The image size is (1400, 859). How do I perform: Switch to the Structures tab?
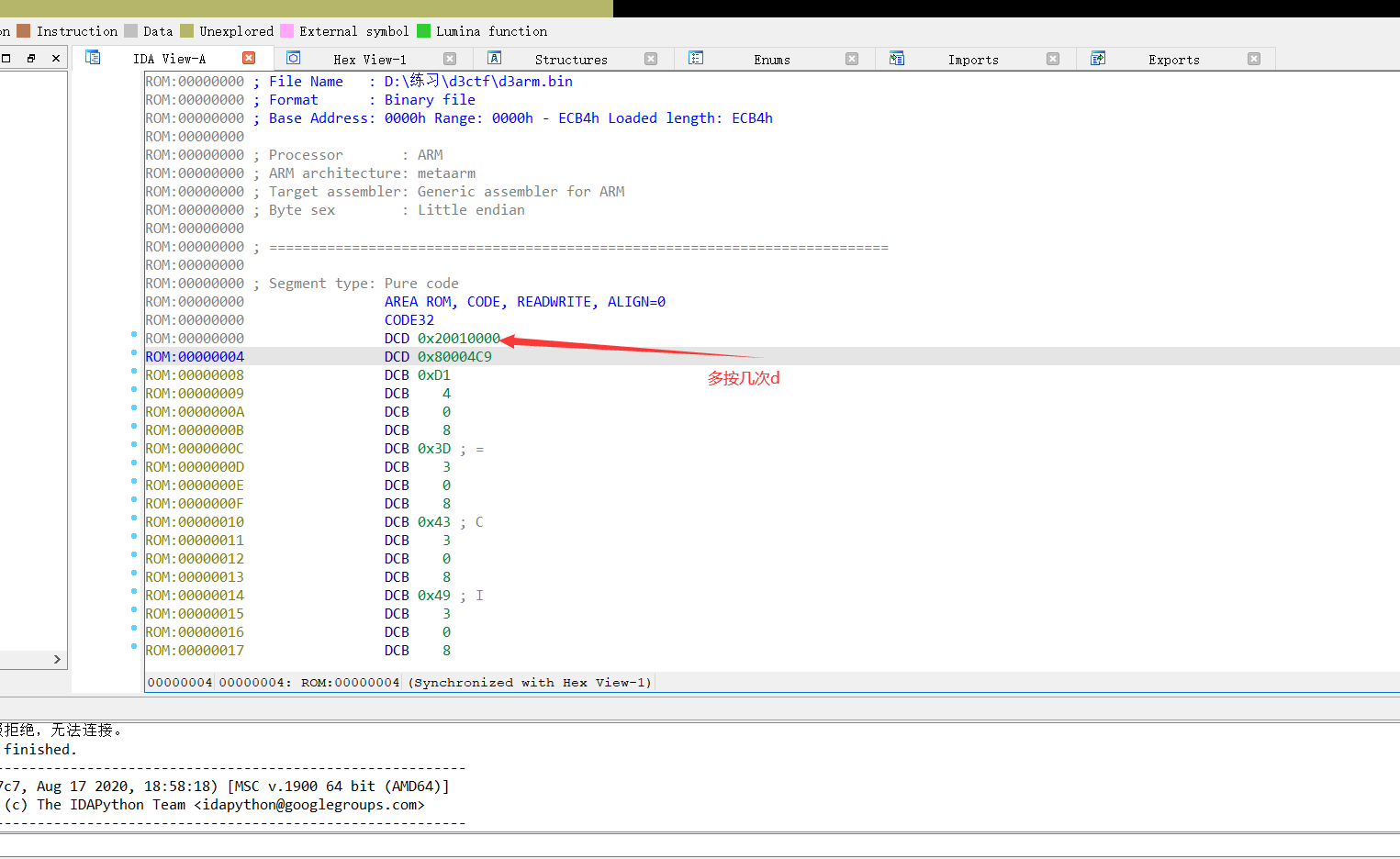tap(571, 59)
